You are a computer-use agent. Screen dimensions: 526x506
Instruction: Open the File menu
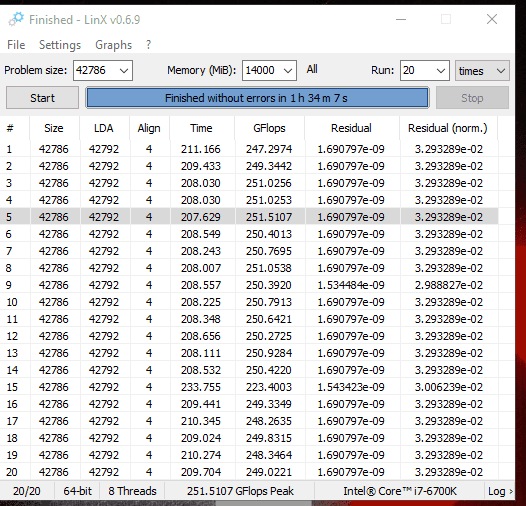point(16,45)
